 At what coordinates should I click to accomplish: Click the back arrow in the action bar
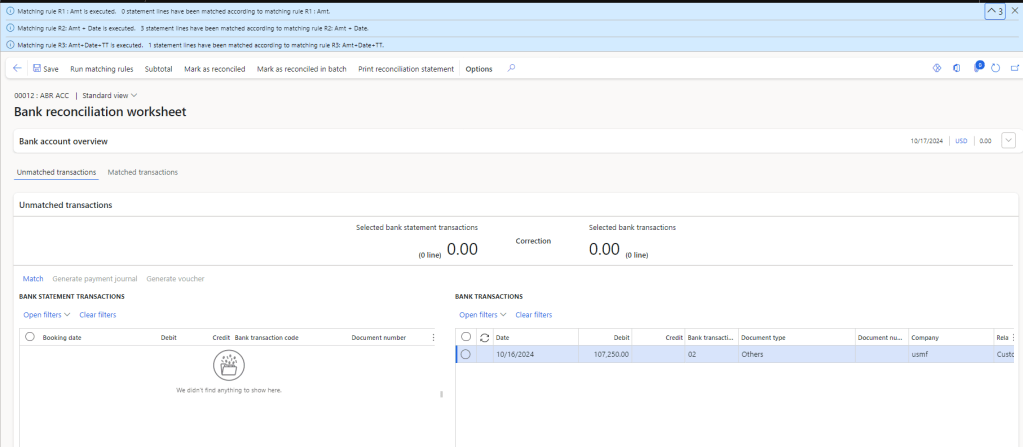point(17,69)
